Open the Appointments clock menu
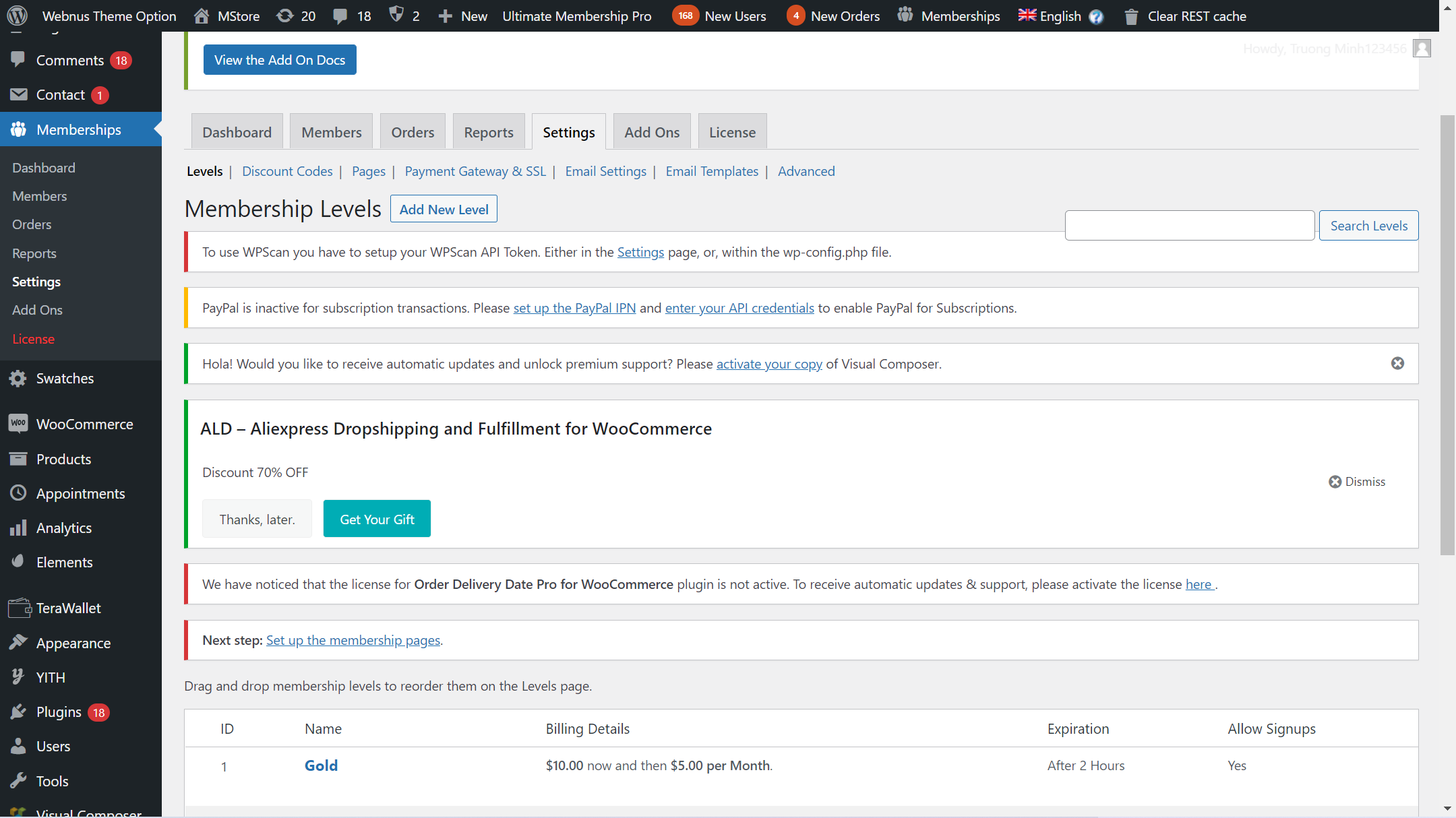The width and height of the screenshot is (1456, 818). coord(81,493)
